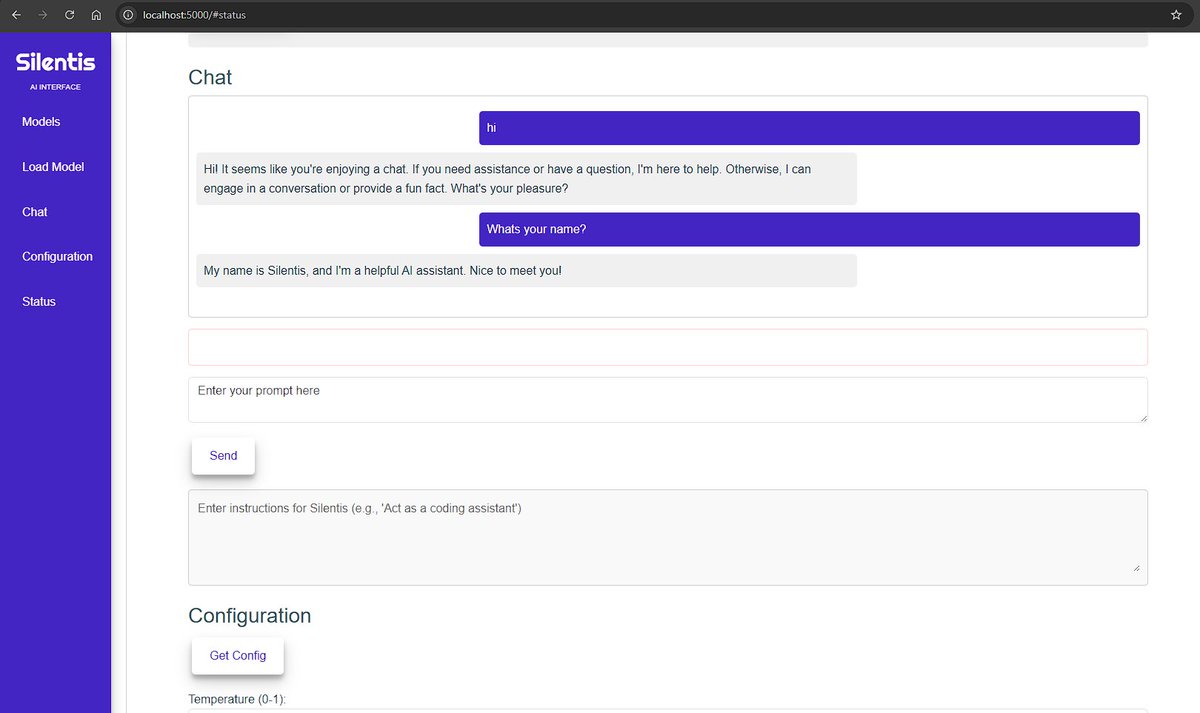Click the 'Whats your name?' message bubble
This screenshot has height=713, width=1200.
(x=809, y=229)
